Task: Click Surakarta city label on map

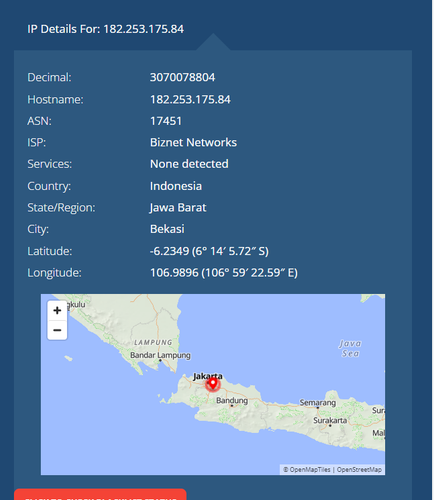Action: (x=330, y=420)
